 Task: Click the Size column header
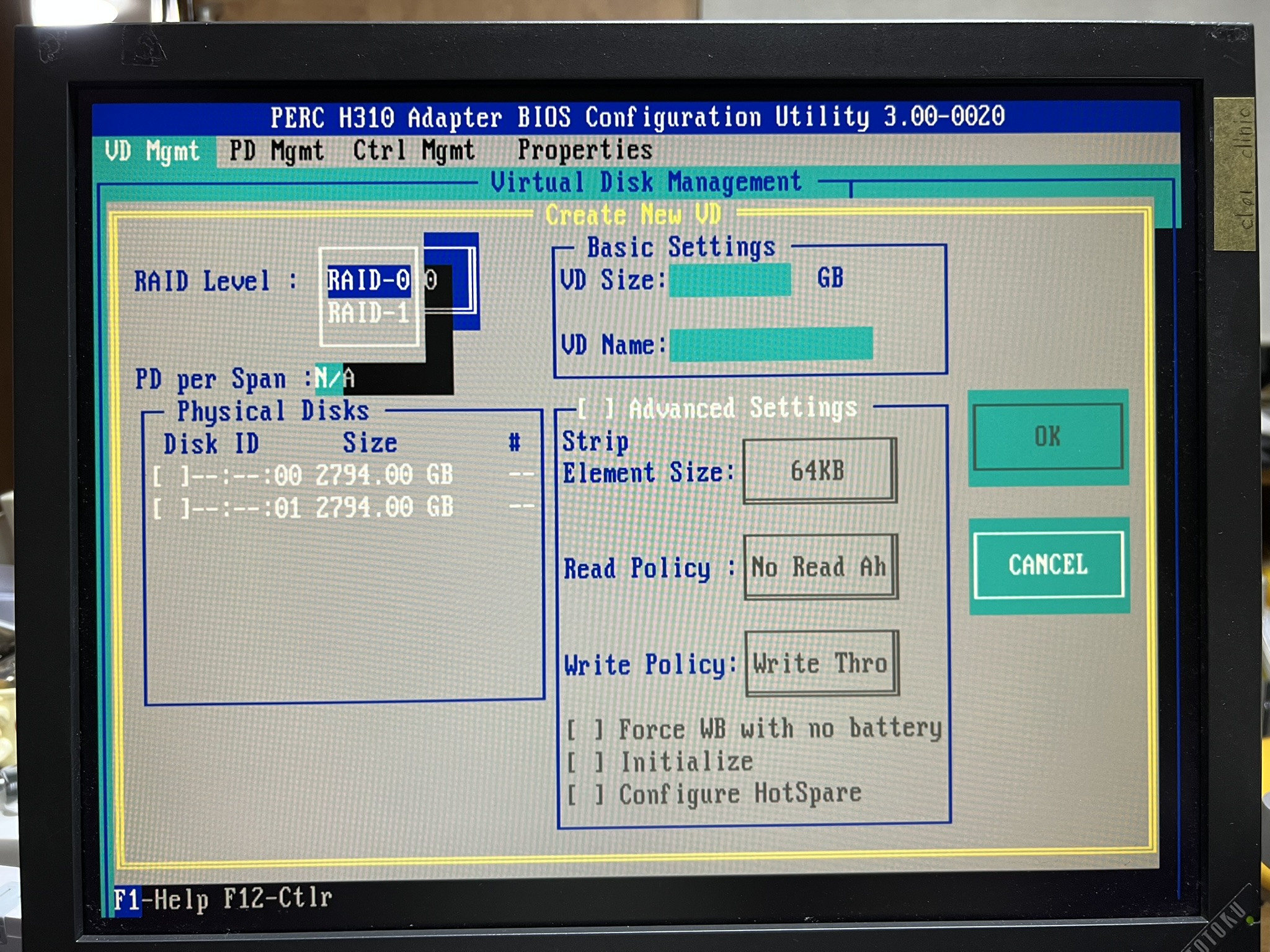click(x=370, y=443)
